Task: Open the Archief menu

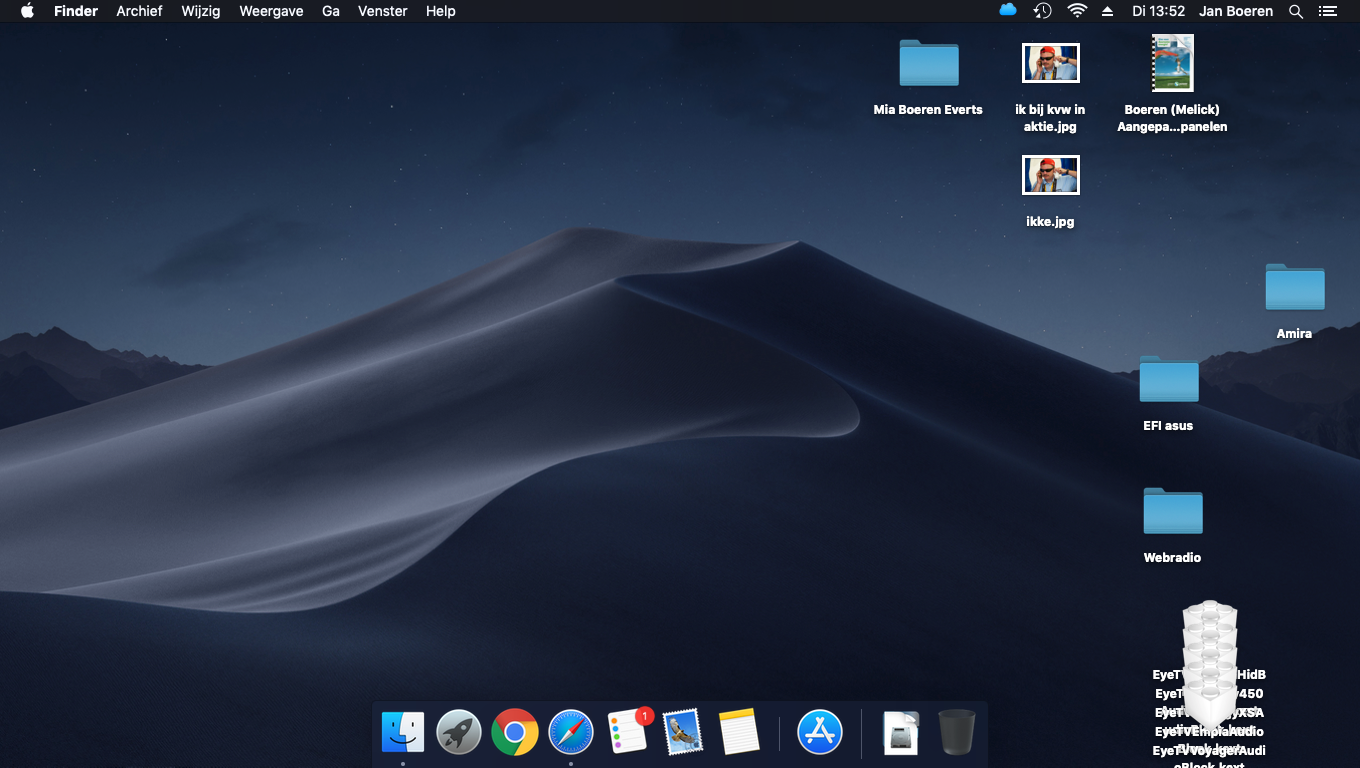Action: point(139,11)
